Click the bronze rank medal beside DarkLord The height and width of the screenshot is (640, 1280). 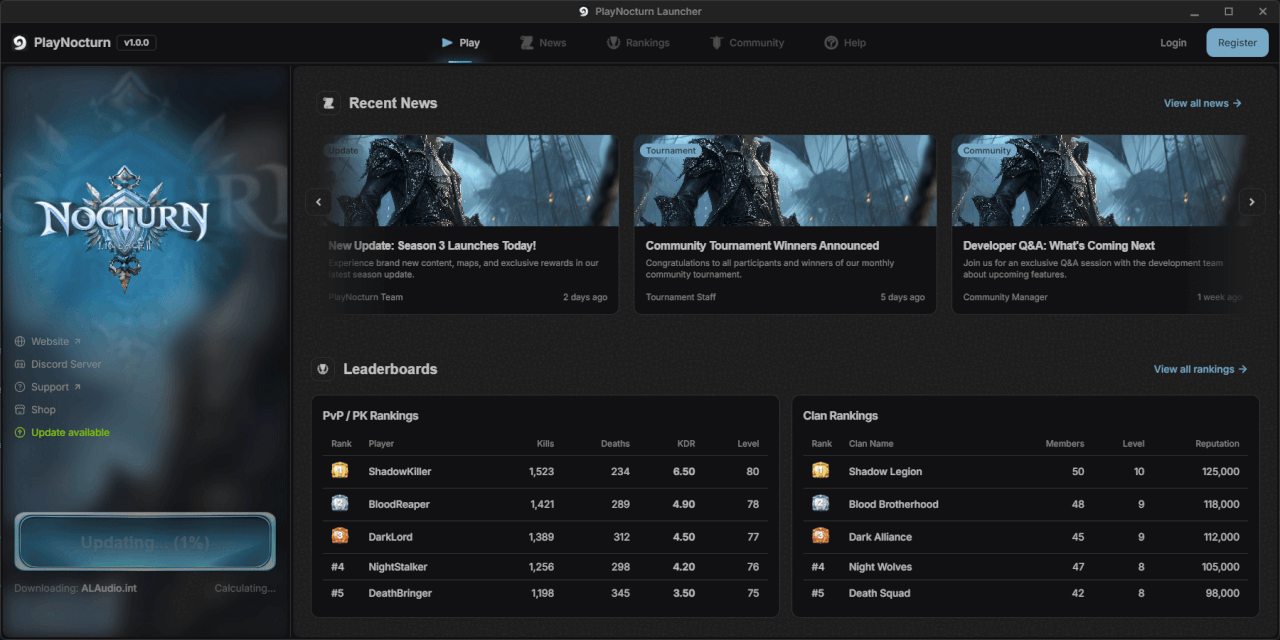(x=340, y=536)
